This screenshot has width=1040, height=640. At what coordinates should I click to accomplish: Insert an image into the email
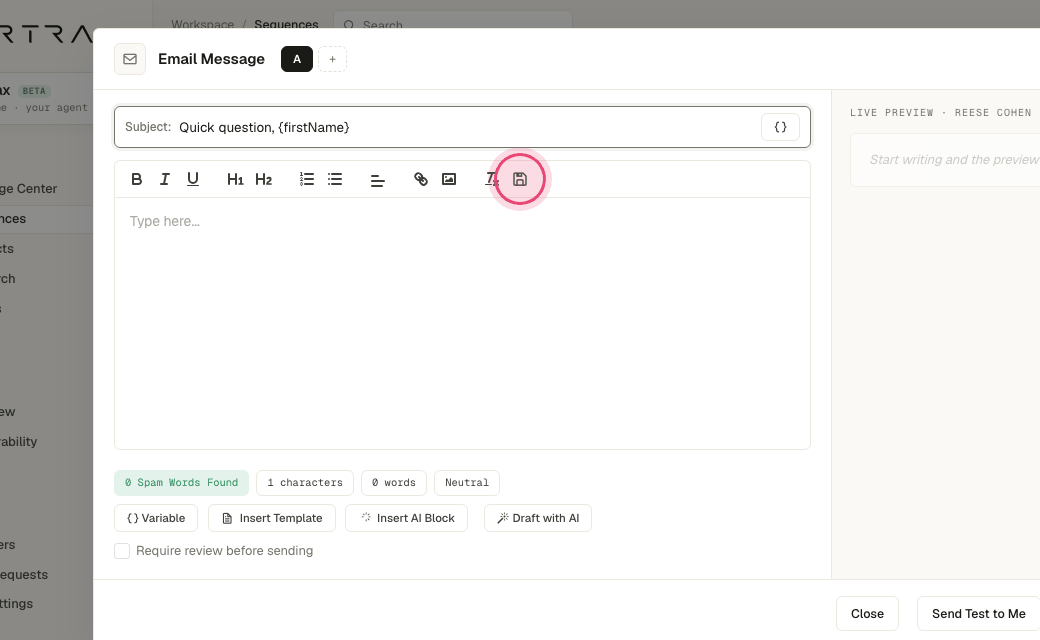449,179
